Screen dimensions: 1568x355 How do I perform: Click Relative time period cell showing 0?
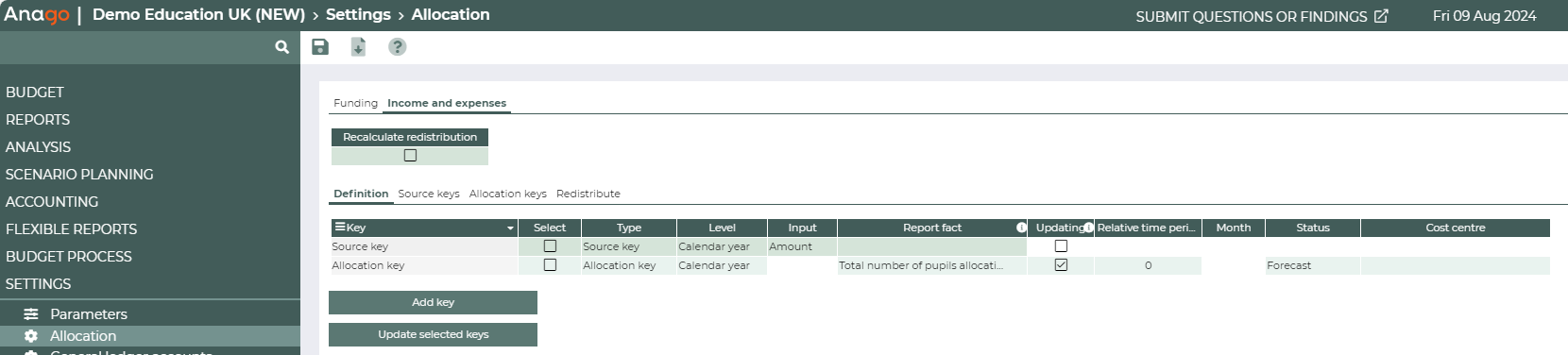(1148, 265)
